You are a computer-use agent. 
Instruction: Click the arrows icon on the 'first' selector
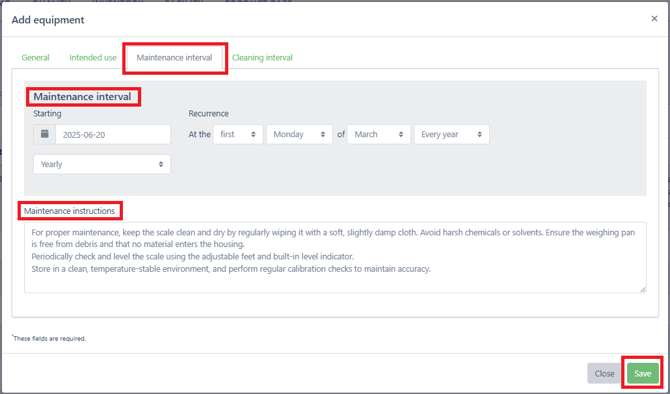253,134
